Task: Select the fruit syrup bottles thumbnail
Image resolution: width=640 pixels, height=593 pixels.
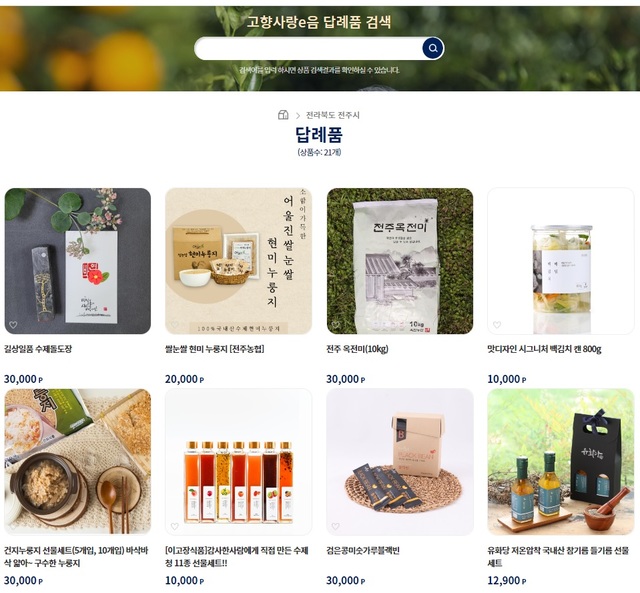Action: pyautogui.click(x=238, y=462)
